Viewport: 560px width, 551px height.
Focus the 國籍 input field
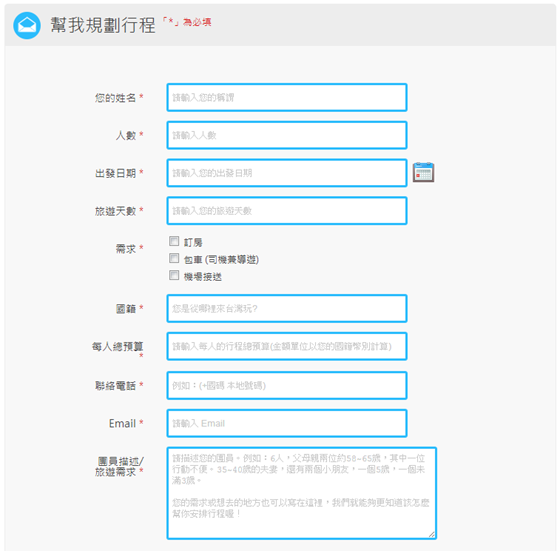click(287, 308)
